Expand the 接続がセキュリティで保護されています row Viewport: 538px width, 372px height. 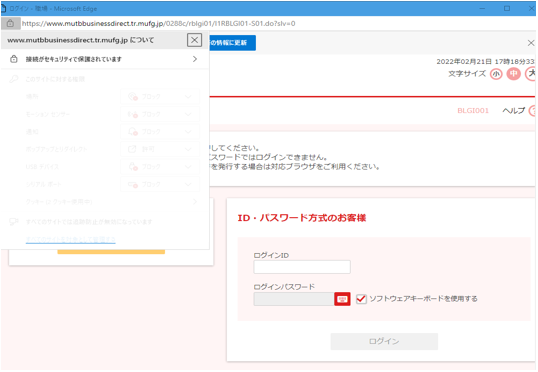(x=104, y=59)
